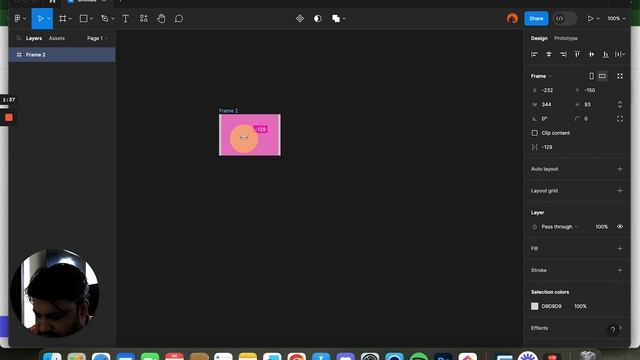Viewport: 640px width, 360px height.
Task: Add Auto layout with plus button
Action: [620, 169]
